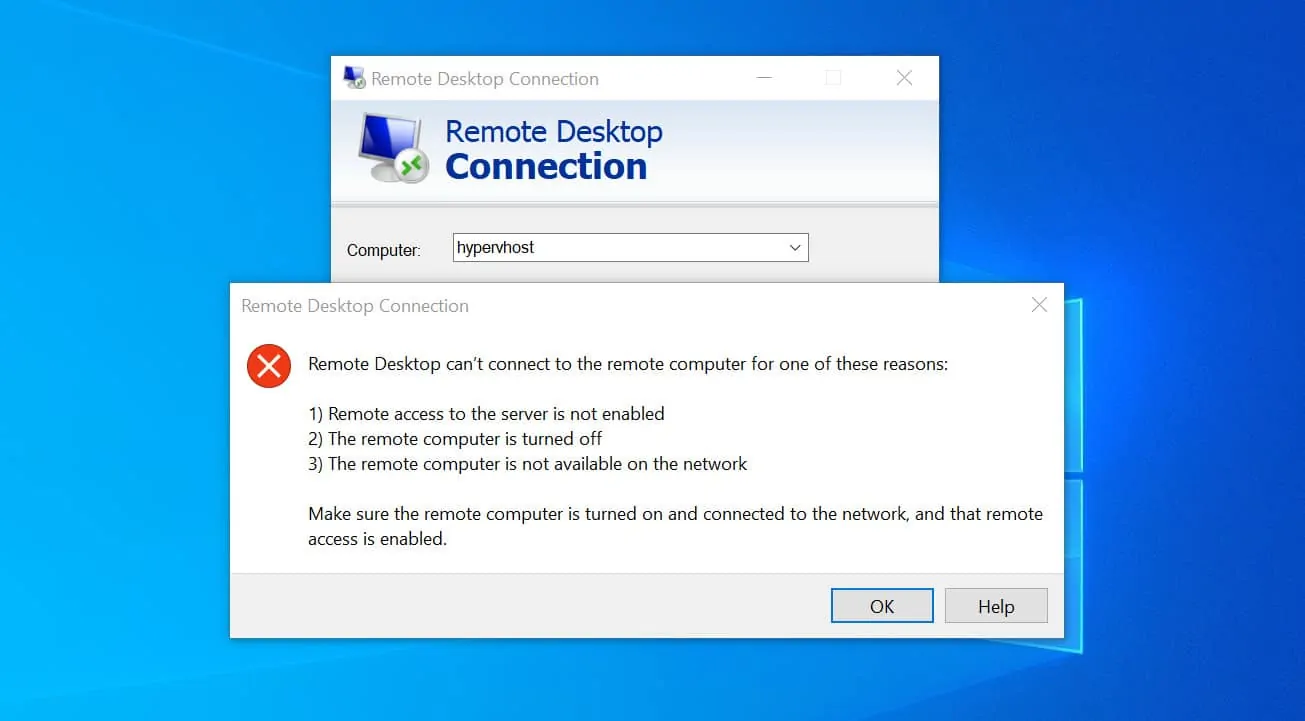Click the Remote Desktop Connection title bar icon
Viewport: 1305px width, 721px height.
coord(354,78)
